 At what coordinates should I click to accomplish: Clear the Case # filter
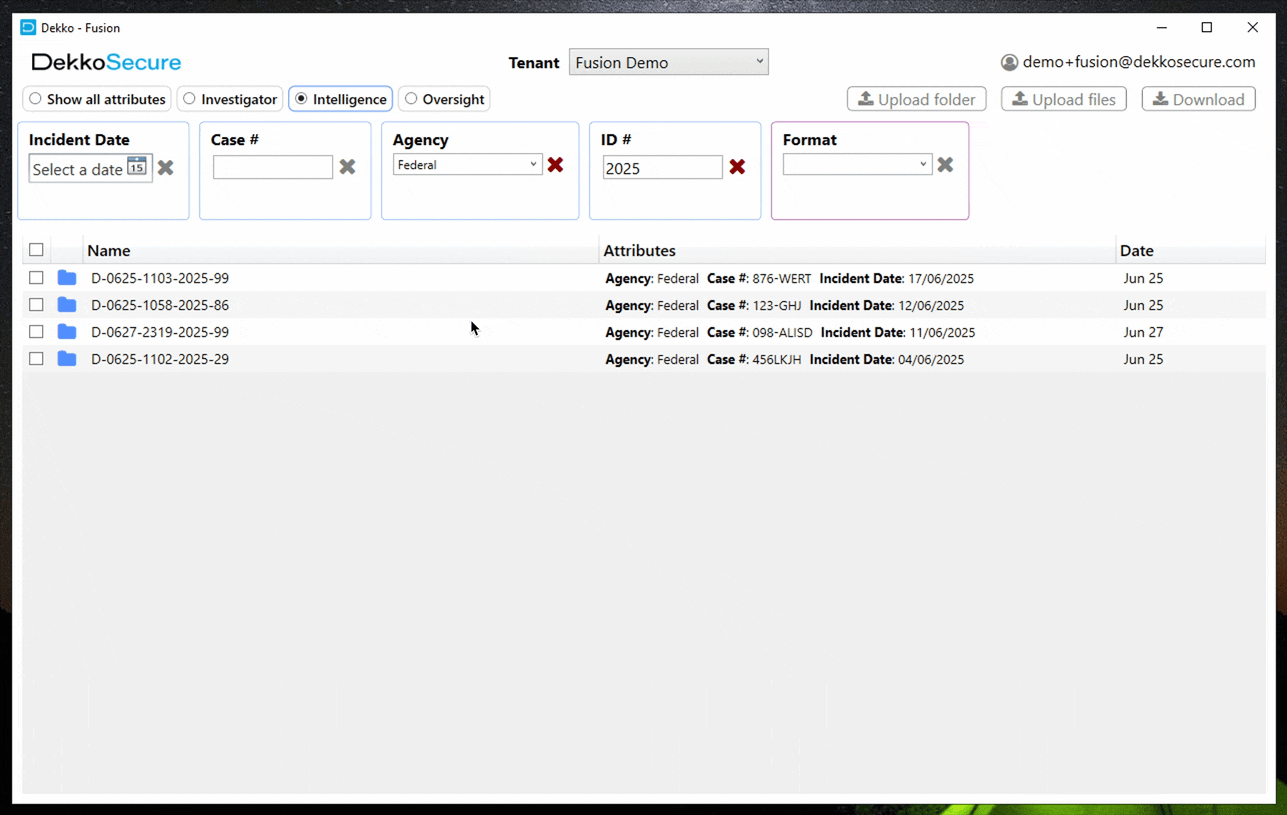348,167
